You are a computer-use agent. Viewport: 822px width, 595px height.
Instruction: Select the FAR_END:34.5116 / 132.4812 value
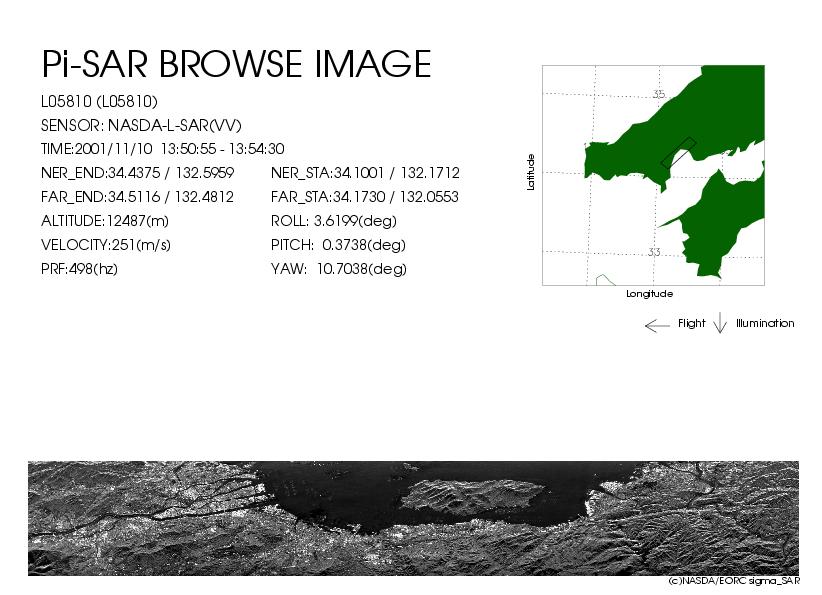tap(137, 197)
